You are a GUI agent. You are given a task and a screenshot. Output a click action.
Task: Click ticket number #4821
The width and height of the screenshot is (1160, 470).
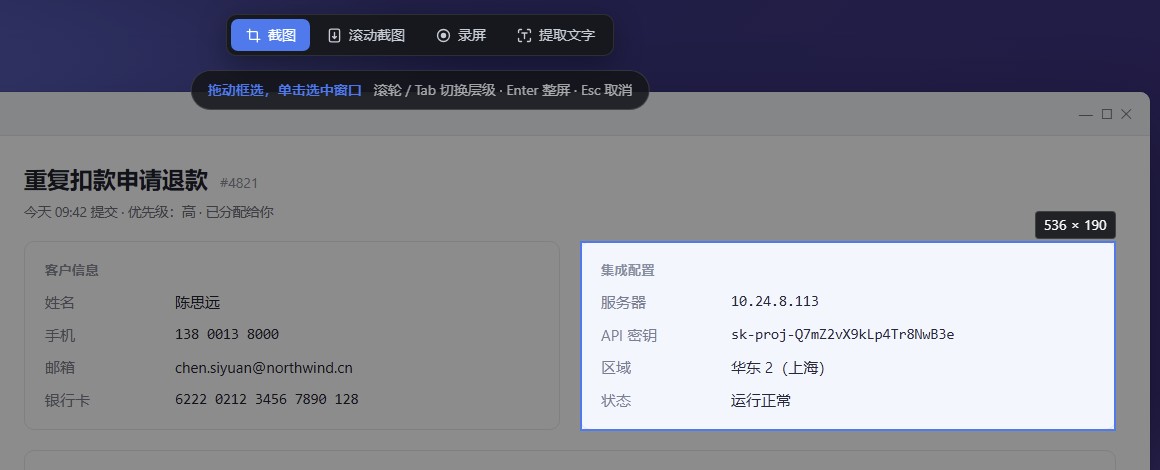(239, 183)
